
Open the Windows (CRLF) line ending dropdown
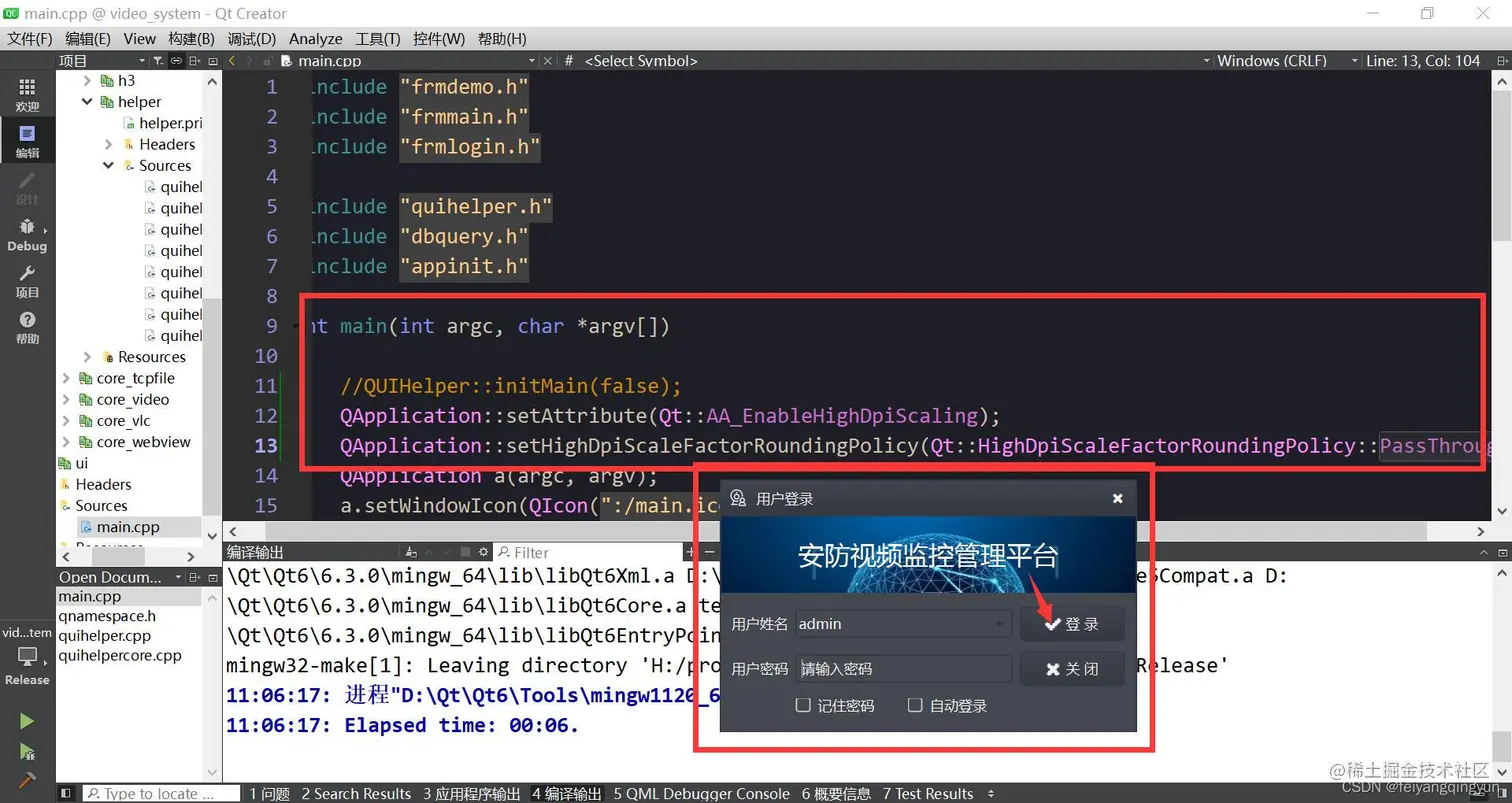[x=1275, y=60]
